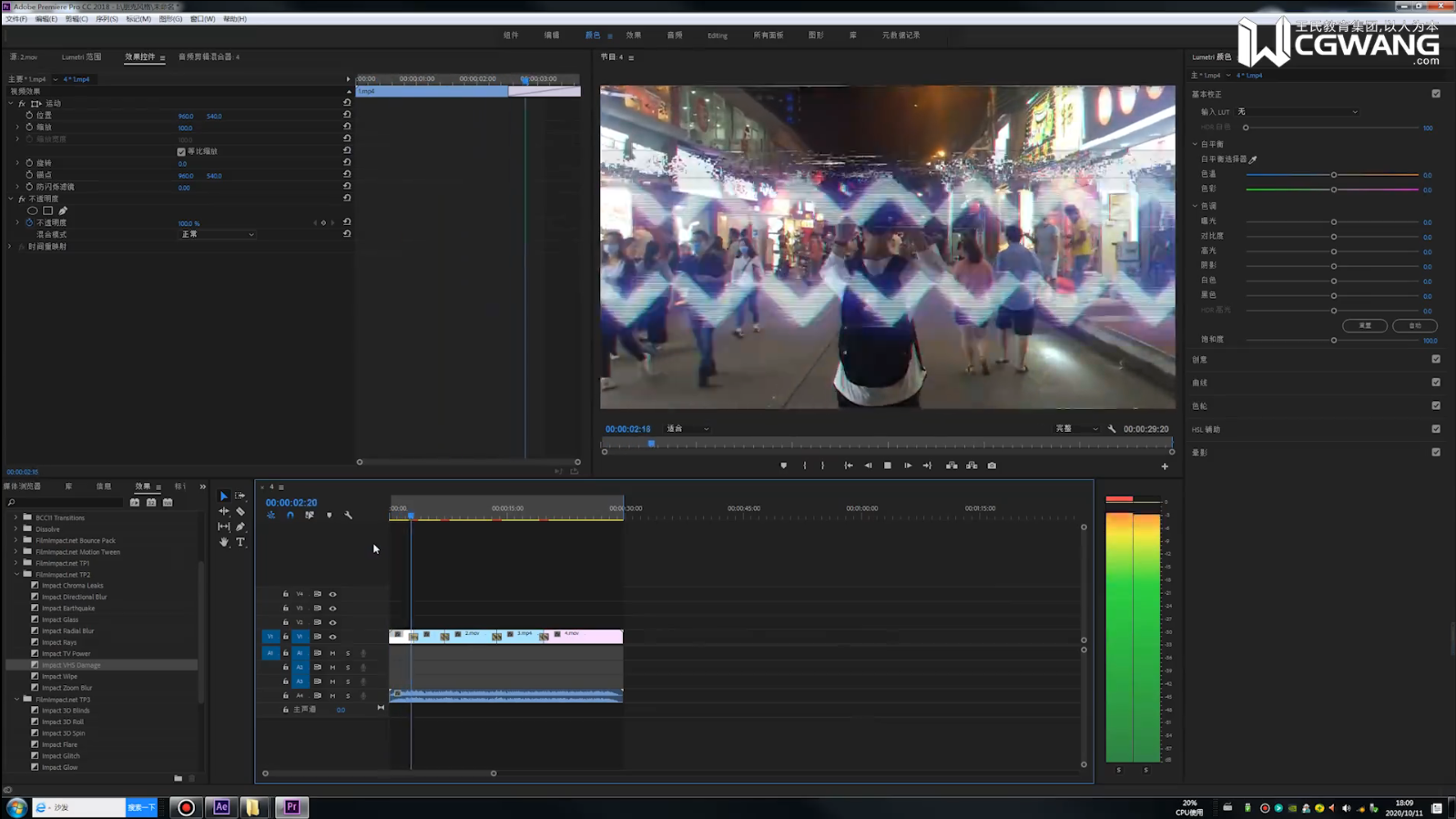Toggle the Color Wheels (色轮) checkbox
Viewport: 1456px width, 819px height.
coord(1436,406)
